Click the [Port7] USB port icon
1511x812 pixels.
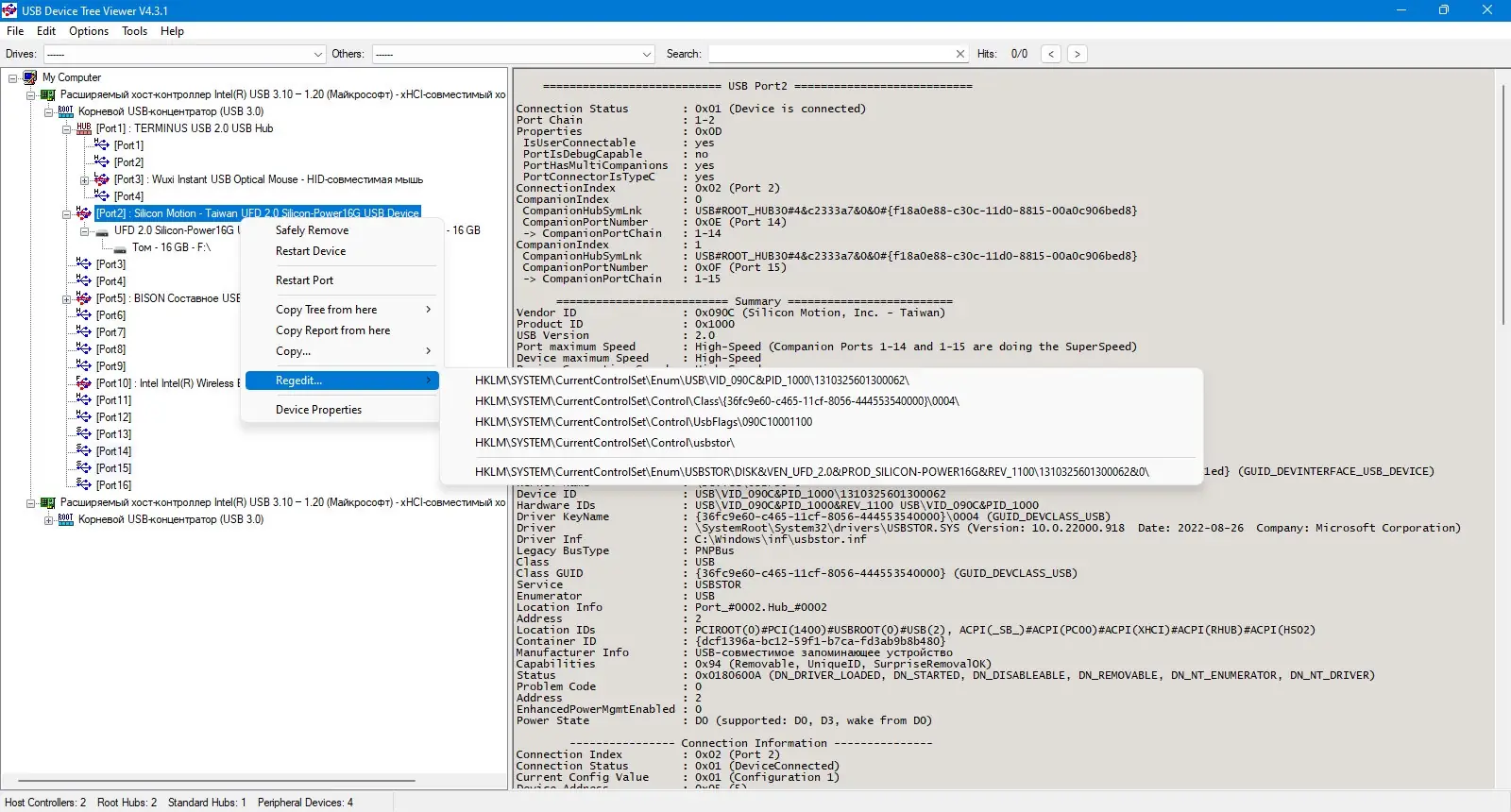[x=83, y=332]
